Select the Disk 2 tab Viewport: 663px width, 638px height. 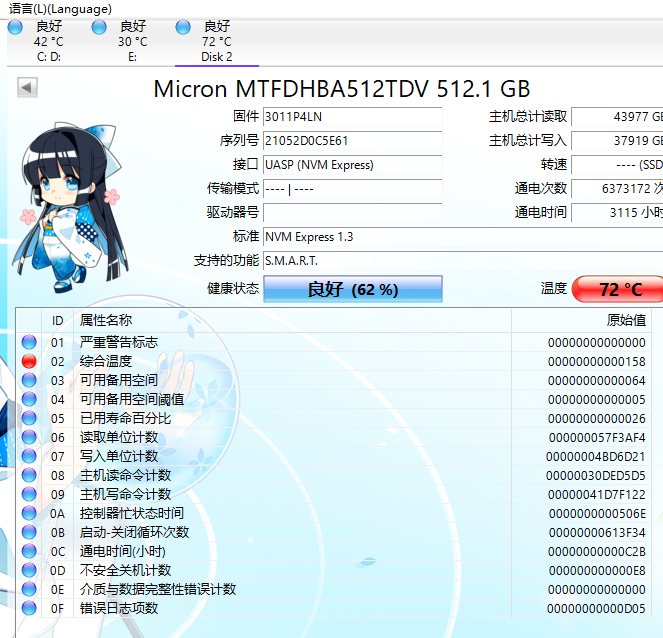coord(216,41)
